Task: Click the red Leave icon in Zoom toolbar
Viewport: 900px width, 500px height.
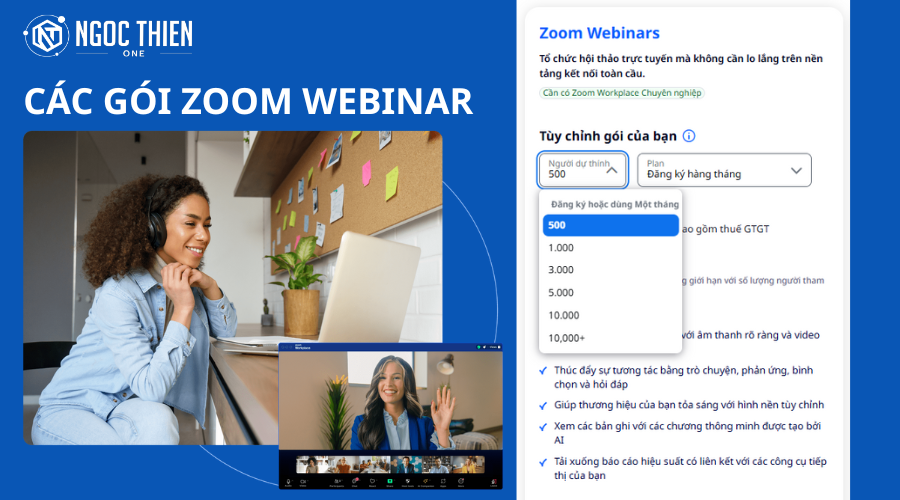Action: 494,481
